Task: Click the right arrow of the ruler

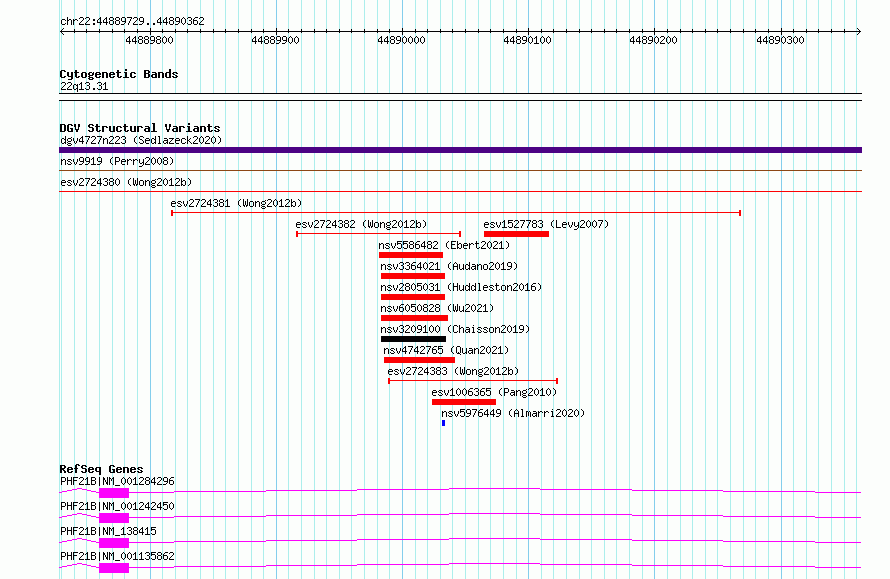Action: (859, 31)
